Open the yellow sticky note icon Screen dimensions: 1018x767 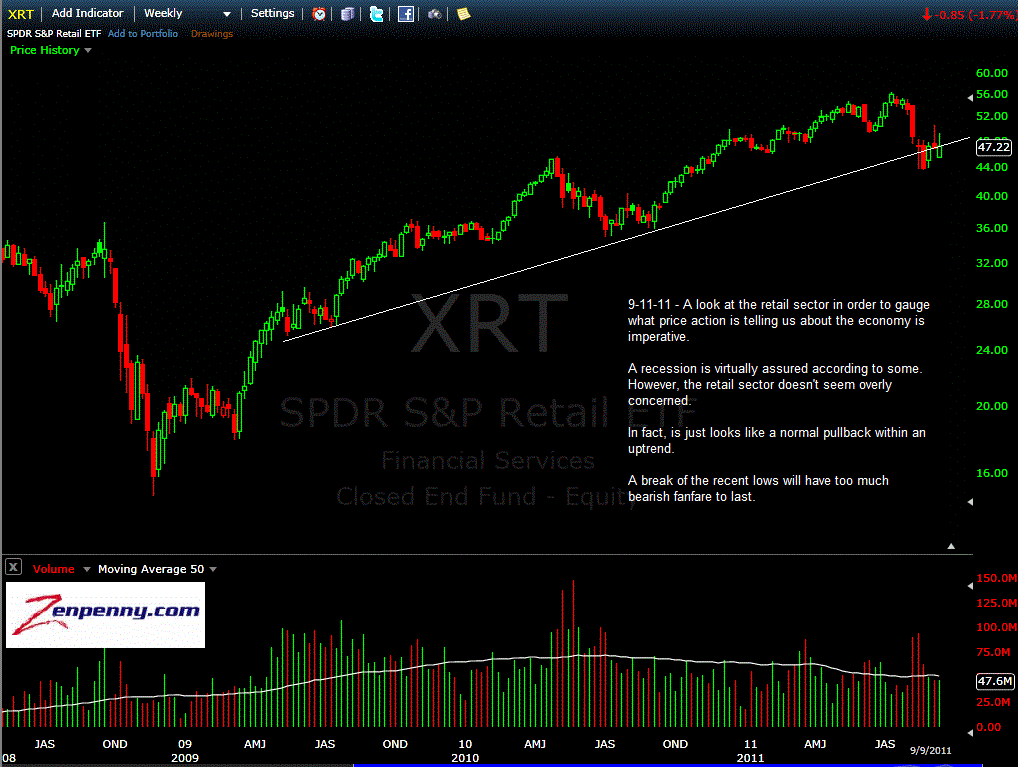point(463,14)
